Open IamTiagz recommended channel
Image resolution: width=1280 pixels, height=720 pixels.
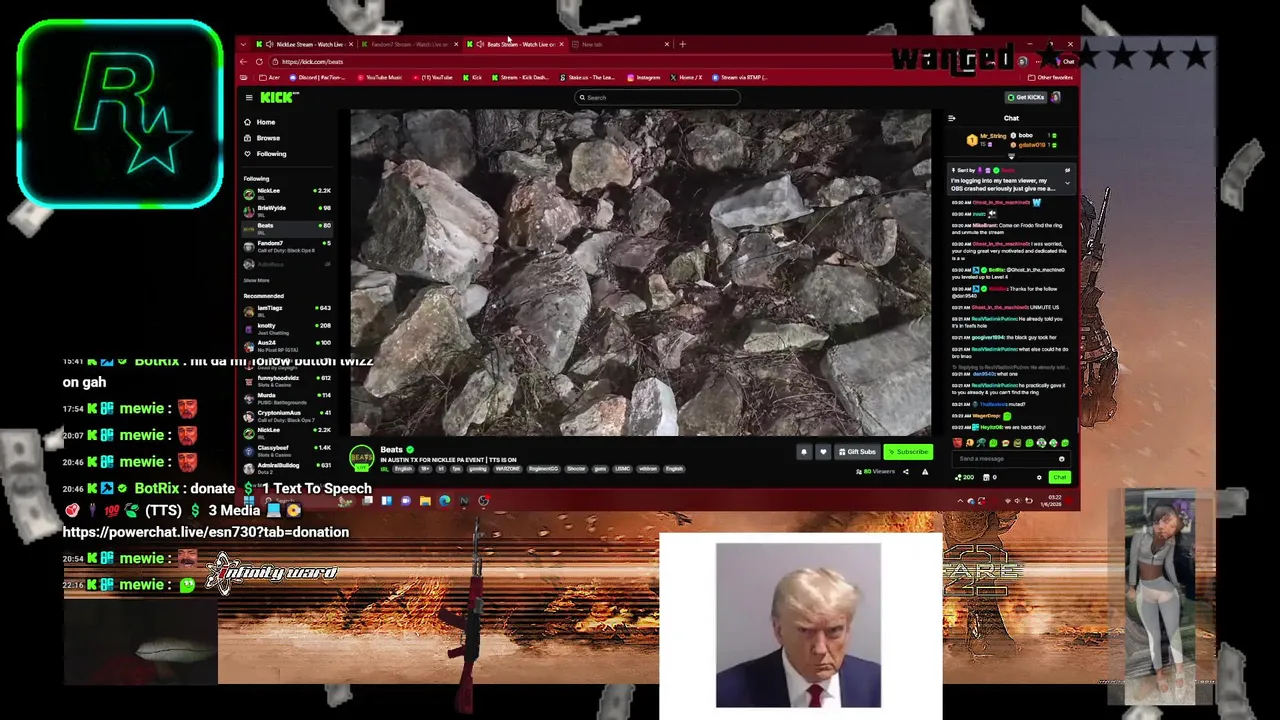tap(287, 310)
